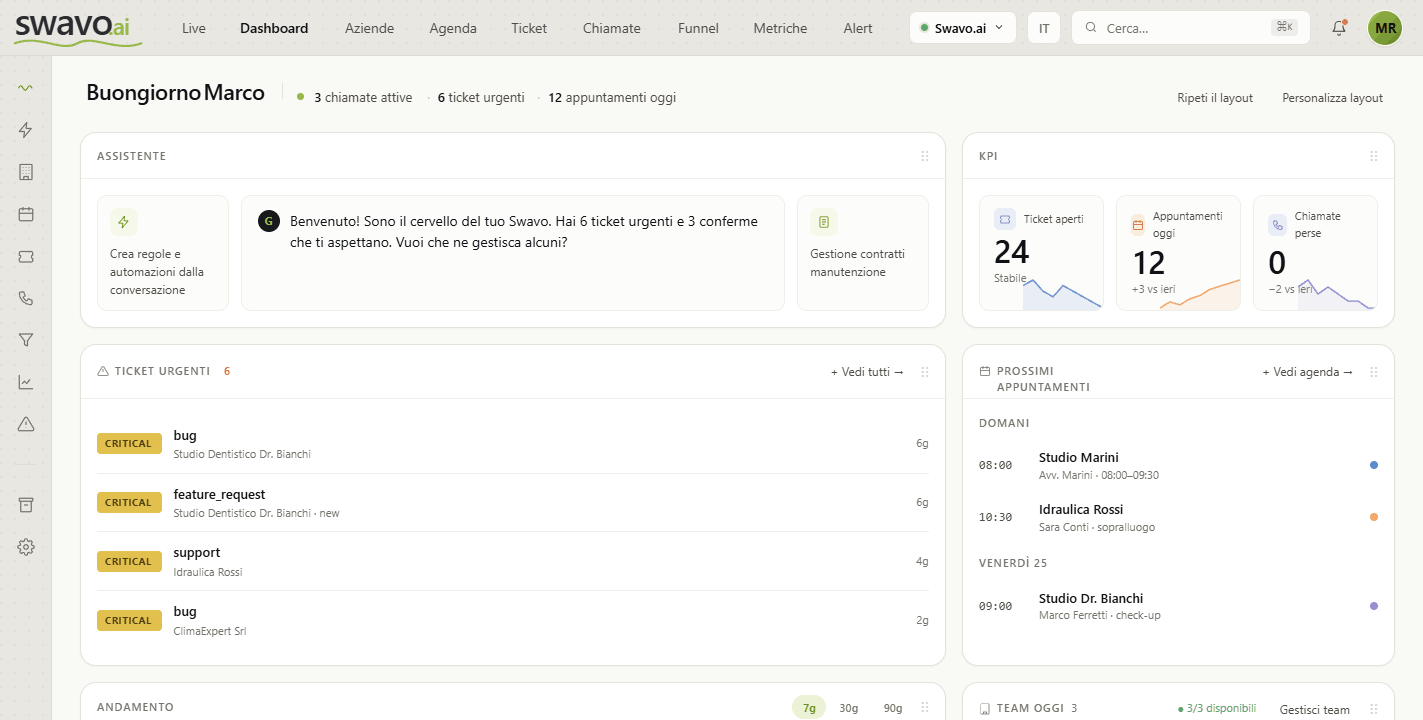Open the Vedi agenda link
The image size is (1423, 720).
click(x=1307, y=372)
